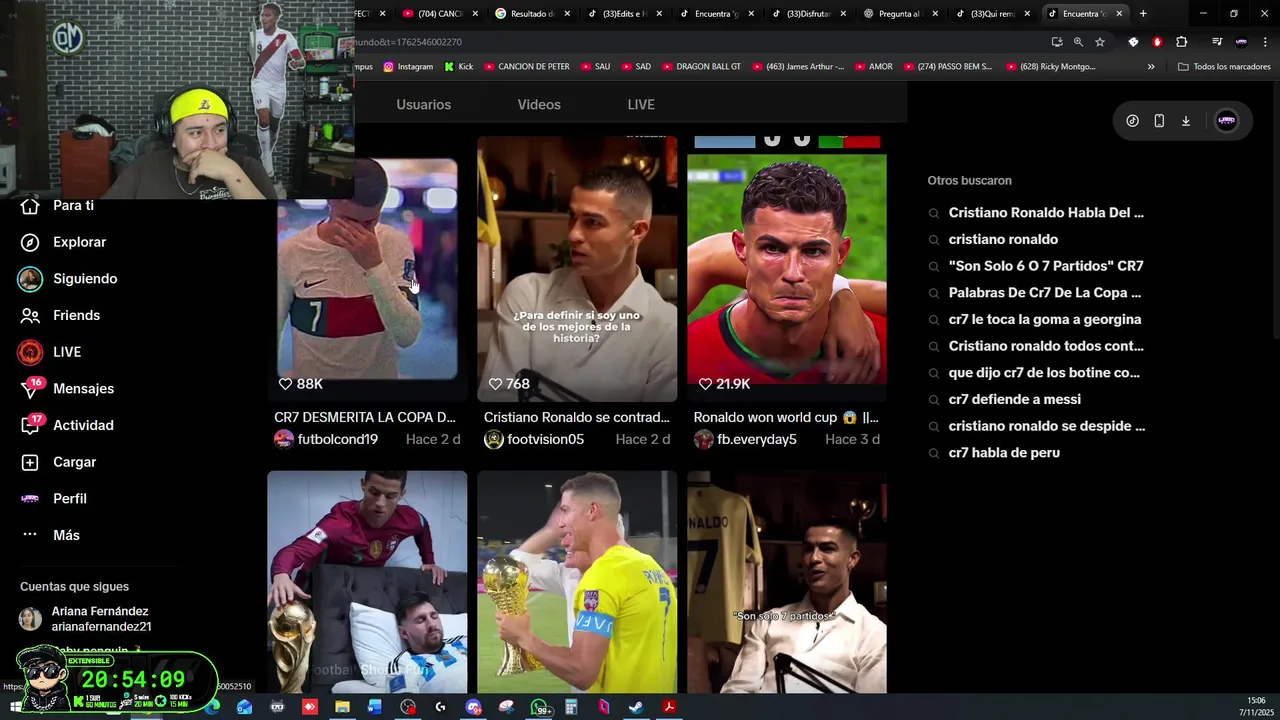Open File Explorer from the taskbar
Screen dimensions: 1280x720
tap(342, 707)
